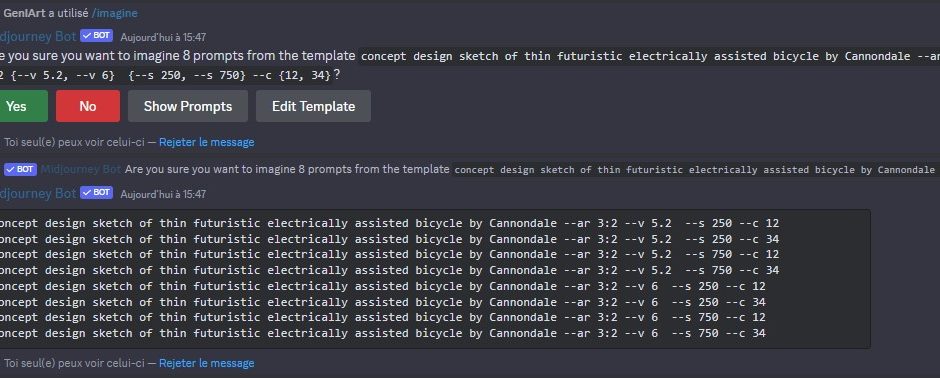
Task: Open the Show Prompts button
Action: pos(188,106)
